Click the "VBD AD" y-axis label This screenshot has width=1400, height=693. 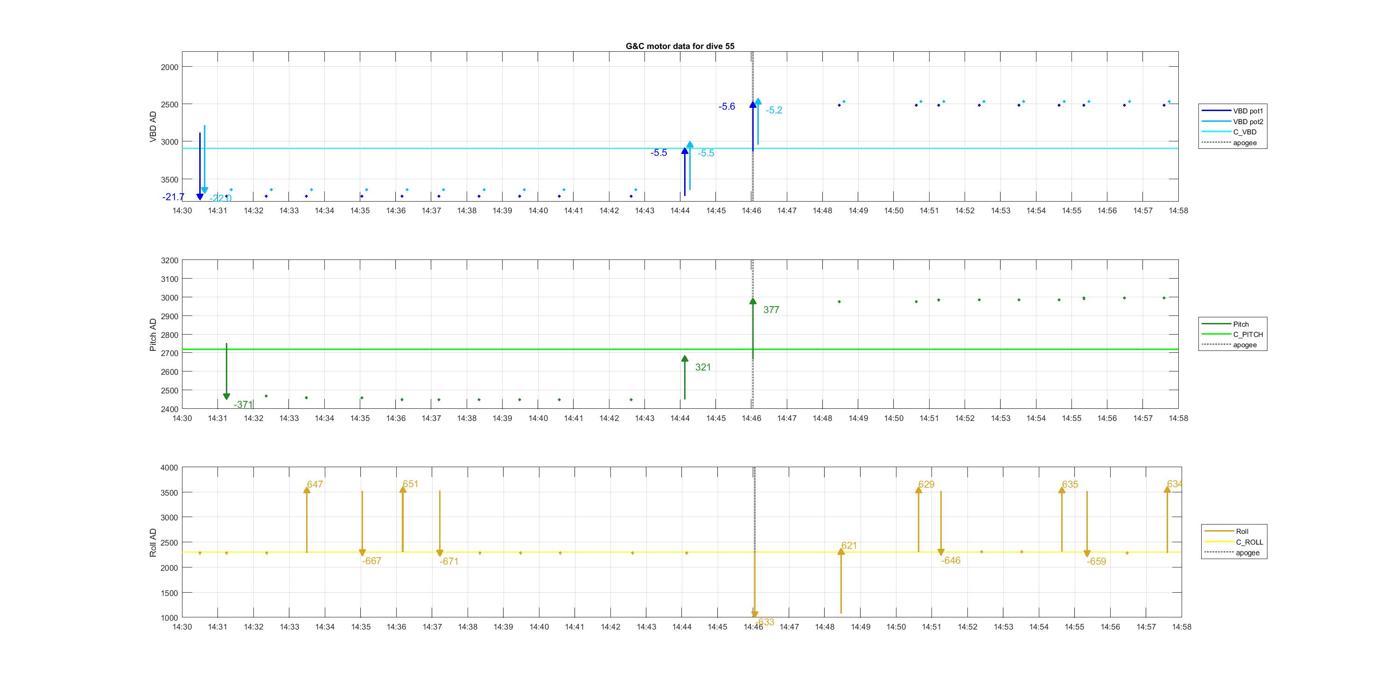tap(154, 127)
